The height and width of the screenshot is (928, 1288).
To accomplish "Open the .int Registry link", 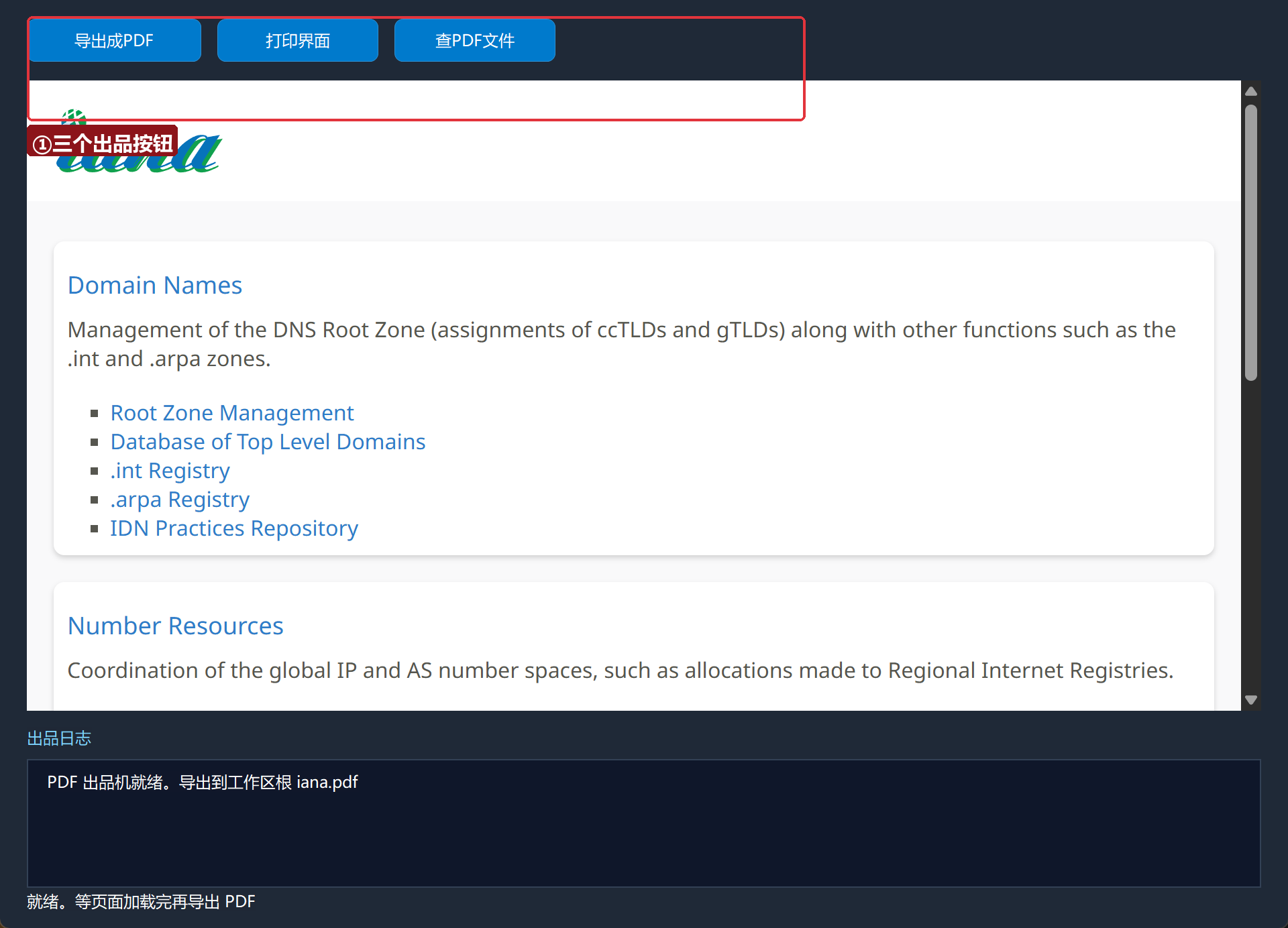I will [x=170, y=471].
